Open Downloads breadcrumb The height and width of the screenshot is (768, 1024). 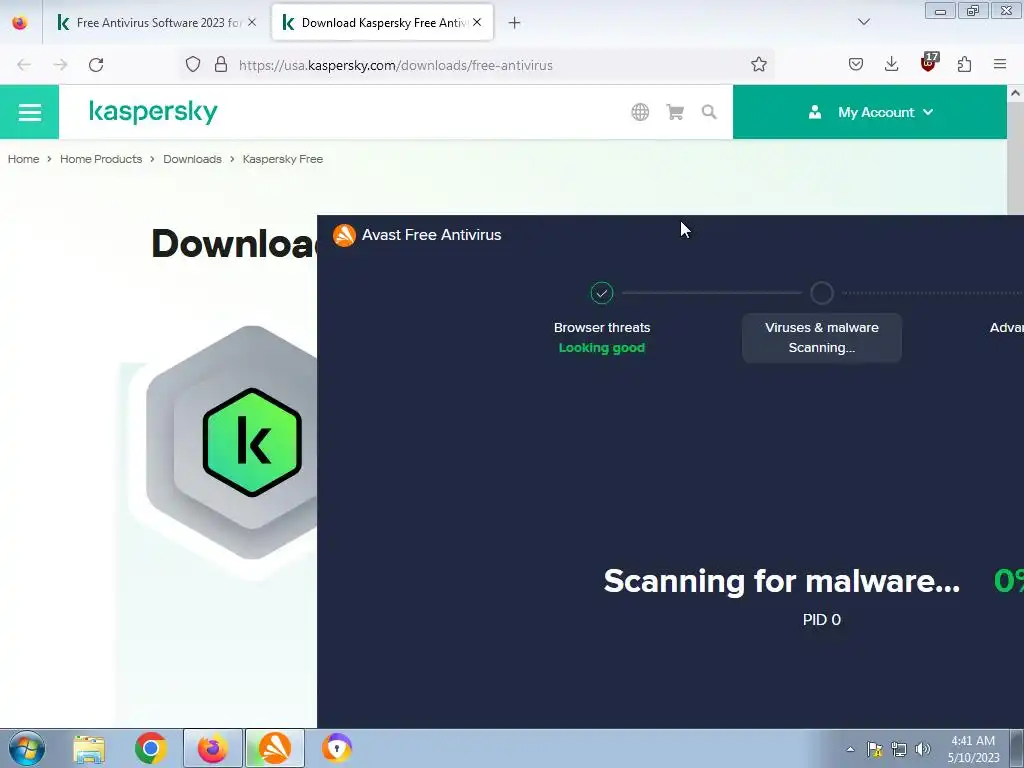pyautogui.click(x=192, y=159)
